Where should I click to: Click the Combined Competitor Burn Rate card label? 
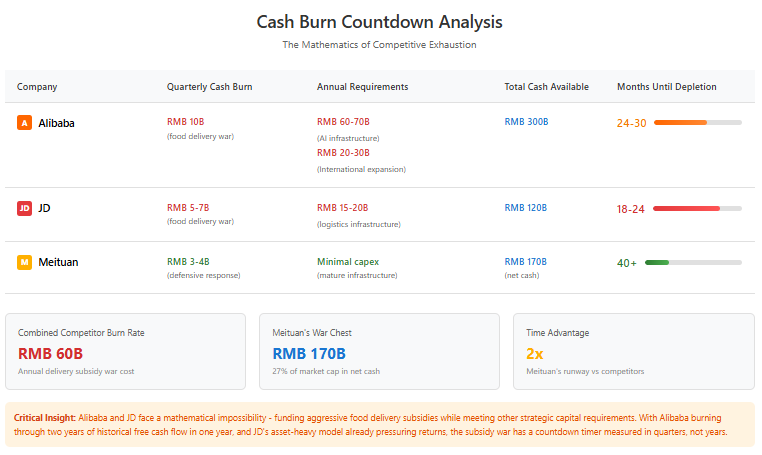[x=81, y=332]
